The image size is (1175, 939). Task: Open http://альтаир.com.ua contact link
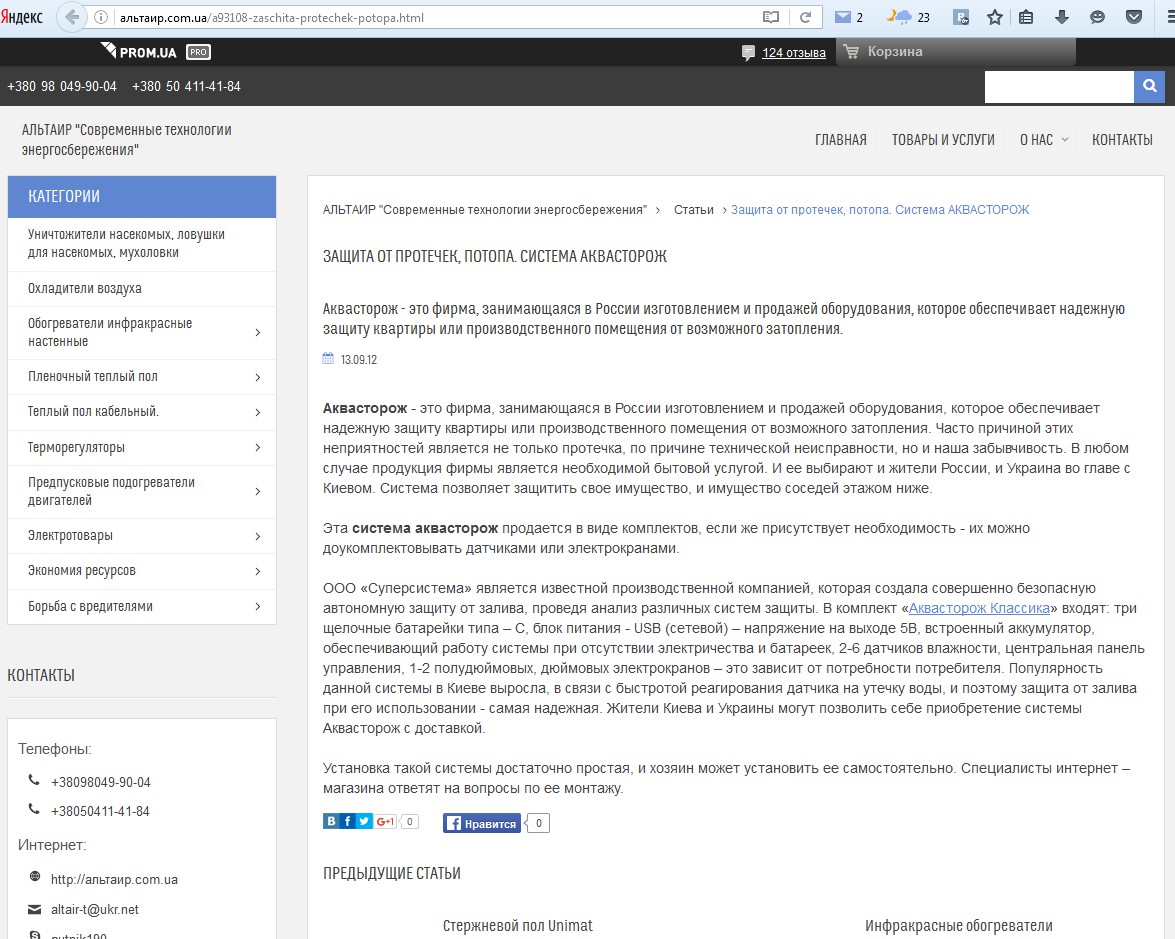[114, 879]
